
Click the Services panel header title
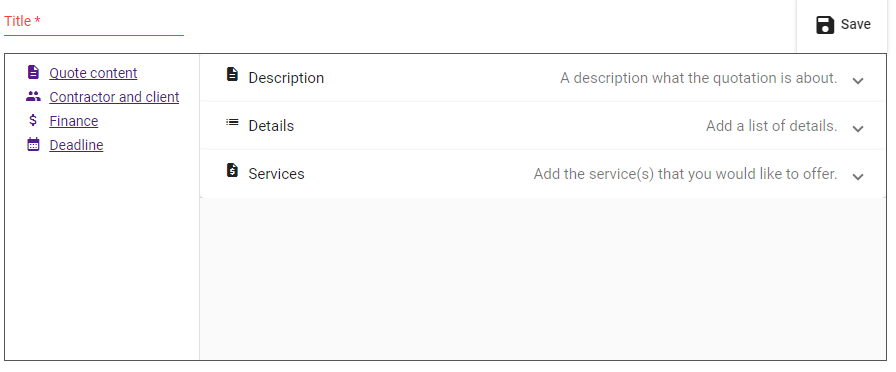(276, 174)
